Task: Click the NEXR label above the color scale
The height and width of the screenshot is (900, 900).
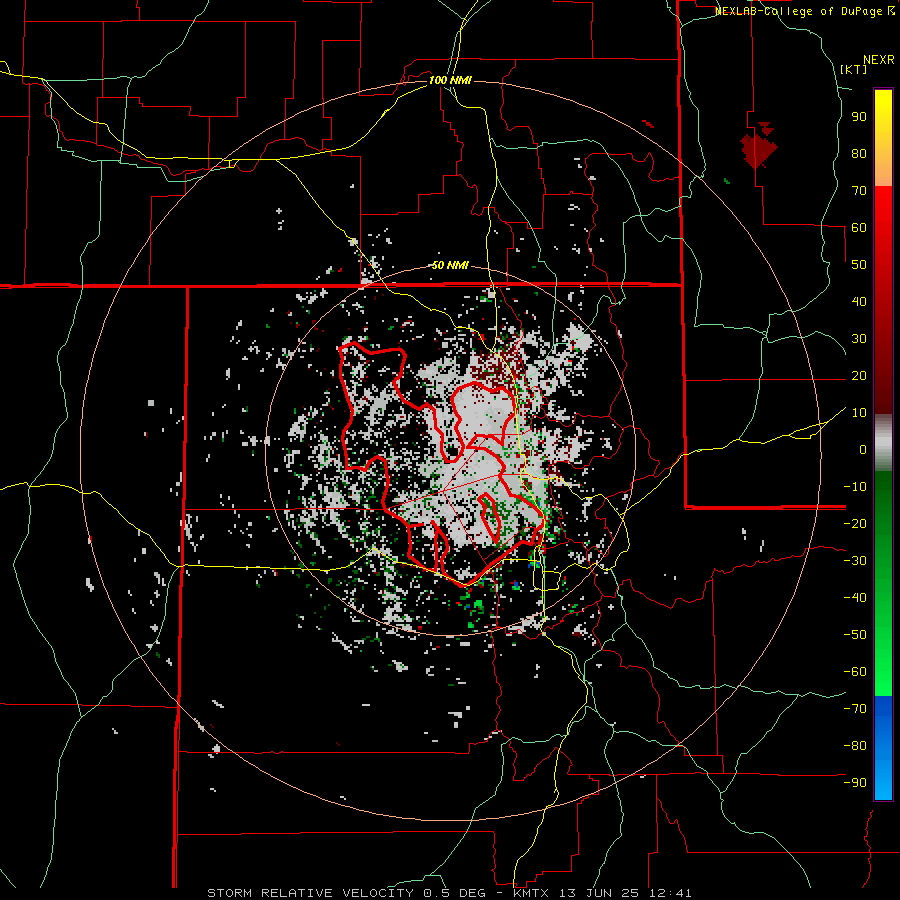Action: (x=879, y=60)
